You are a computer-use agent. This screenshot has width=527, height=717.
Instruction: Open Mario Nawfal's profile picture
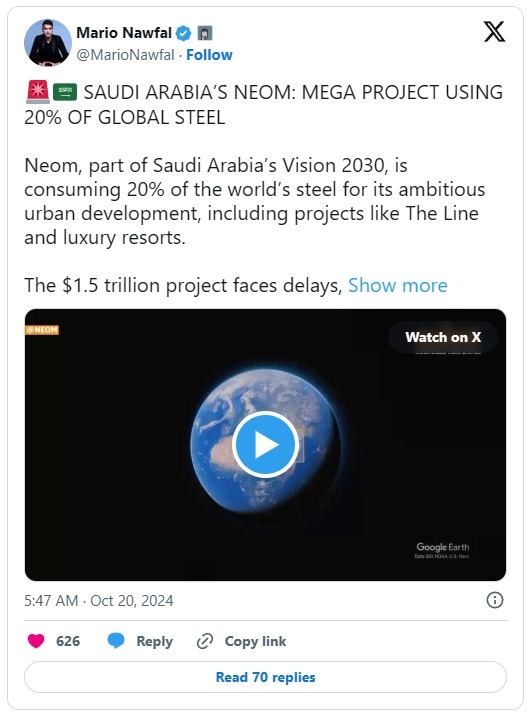point(48,43)
